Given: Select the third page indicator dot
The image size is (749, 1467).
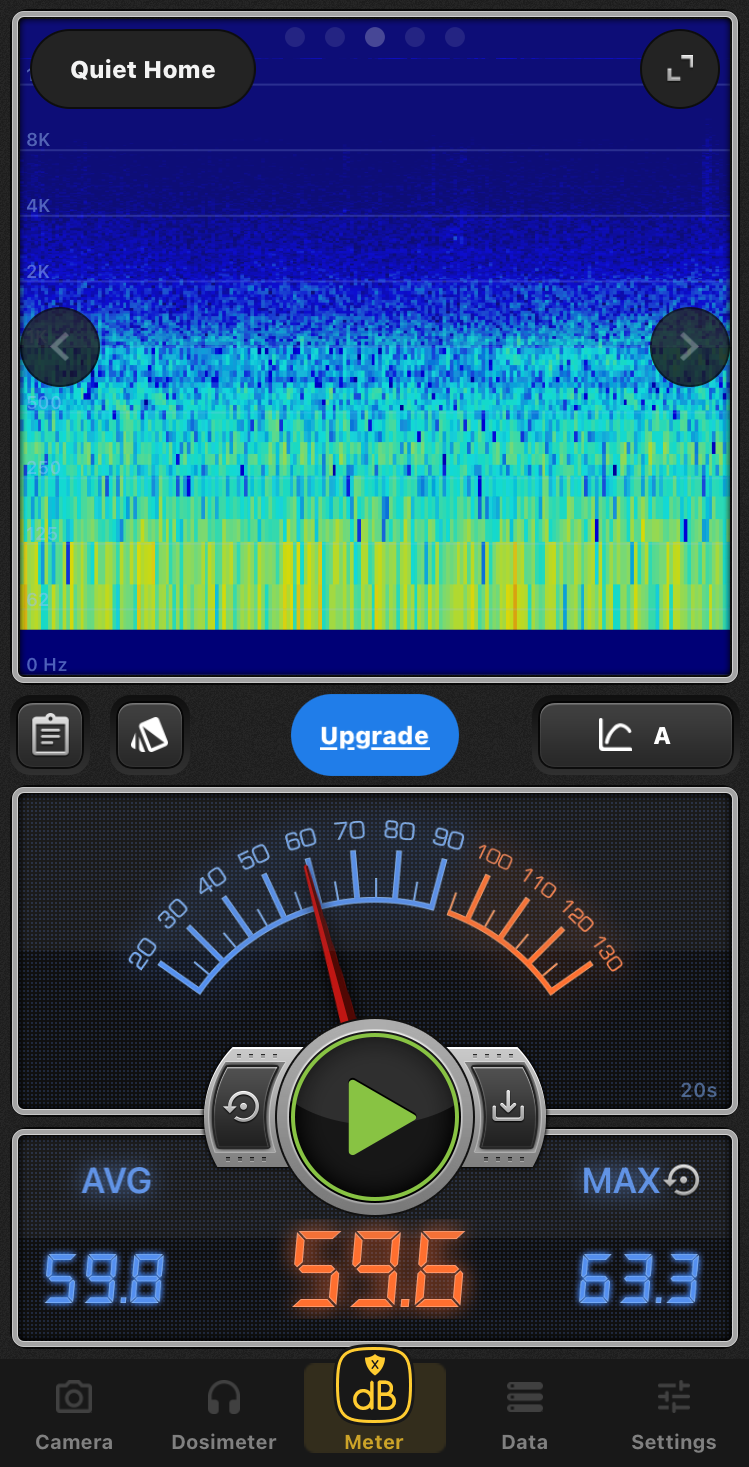Looking at the screenshot, I should [375, 37].
